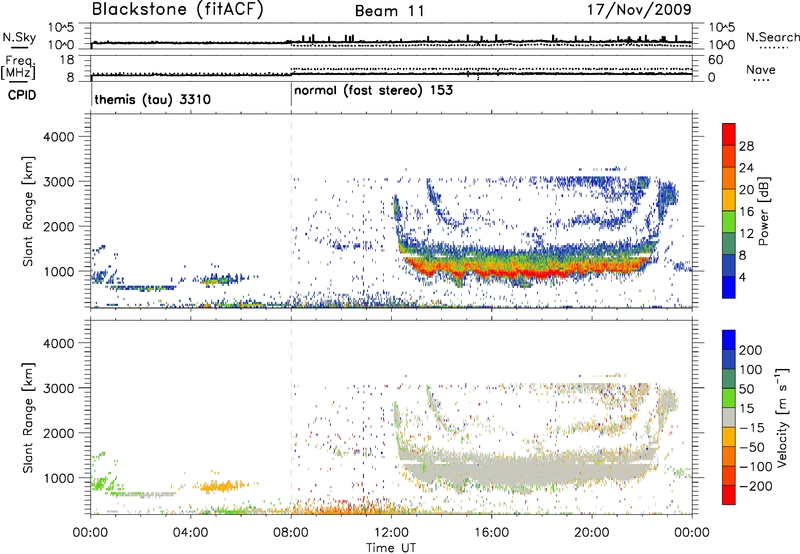Click the yellow 16-20 dB power swatch
800x554 pixels.
pos(729,199)
